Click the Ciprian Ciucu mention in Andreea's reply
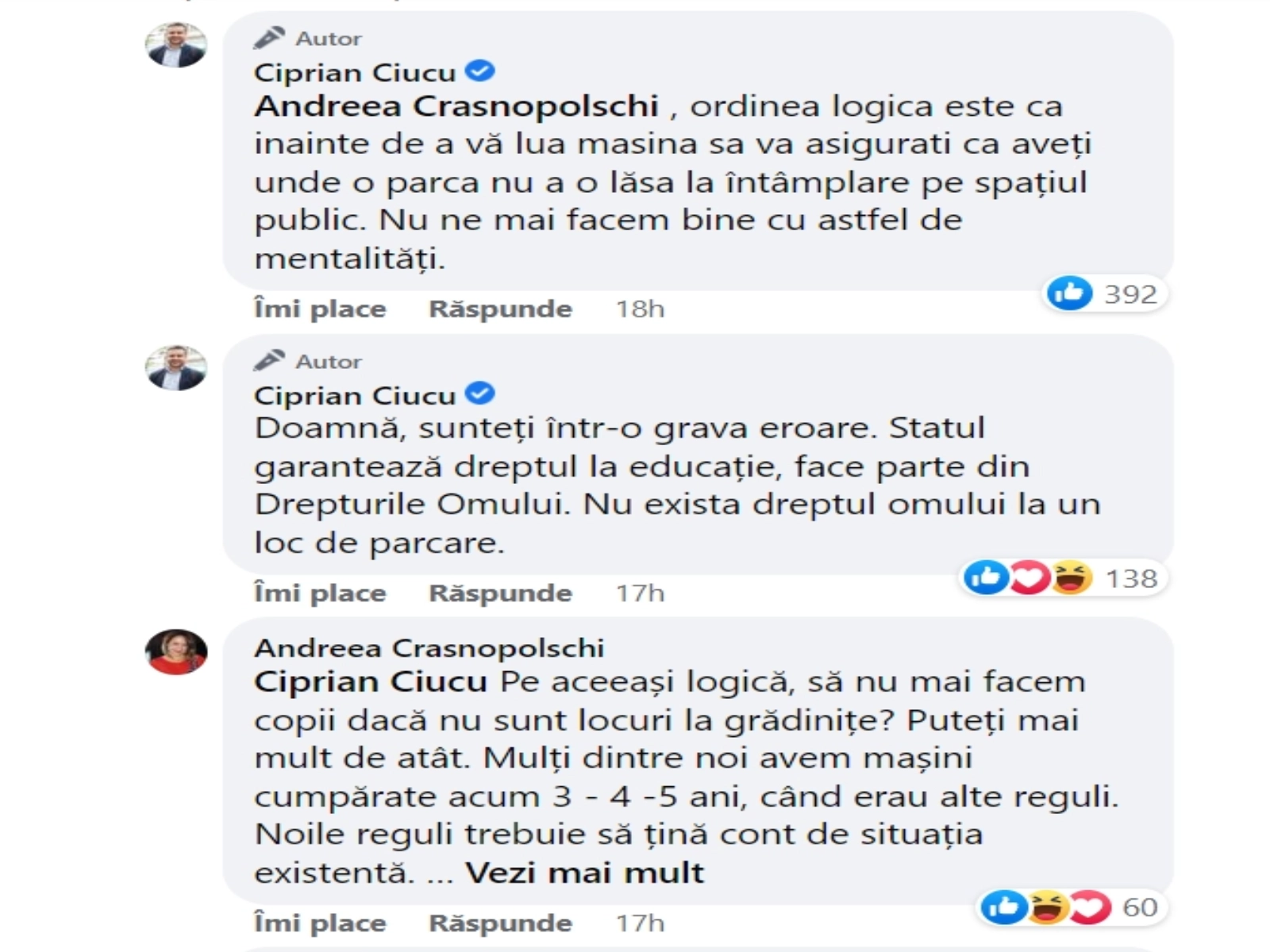The image size is (1270, 952). click(x=371, y=682)
